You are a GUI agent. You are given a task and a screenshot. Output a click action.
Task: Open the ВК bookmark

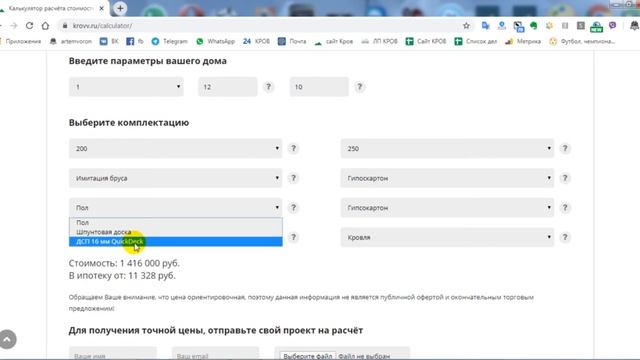[109, 41]
